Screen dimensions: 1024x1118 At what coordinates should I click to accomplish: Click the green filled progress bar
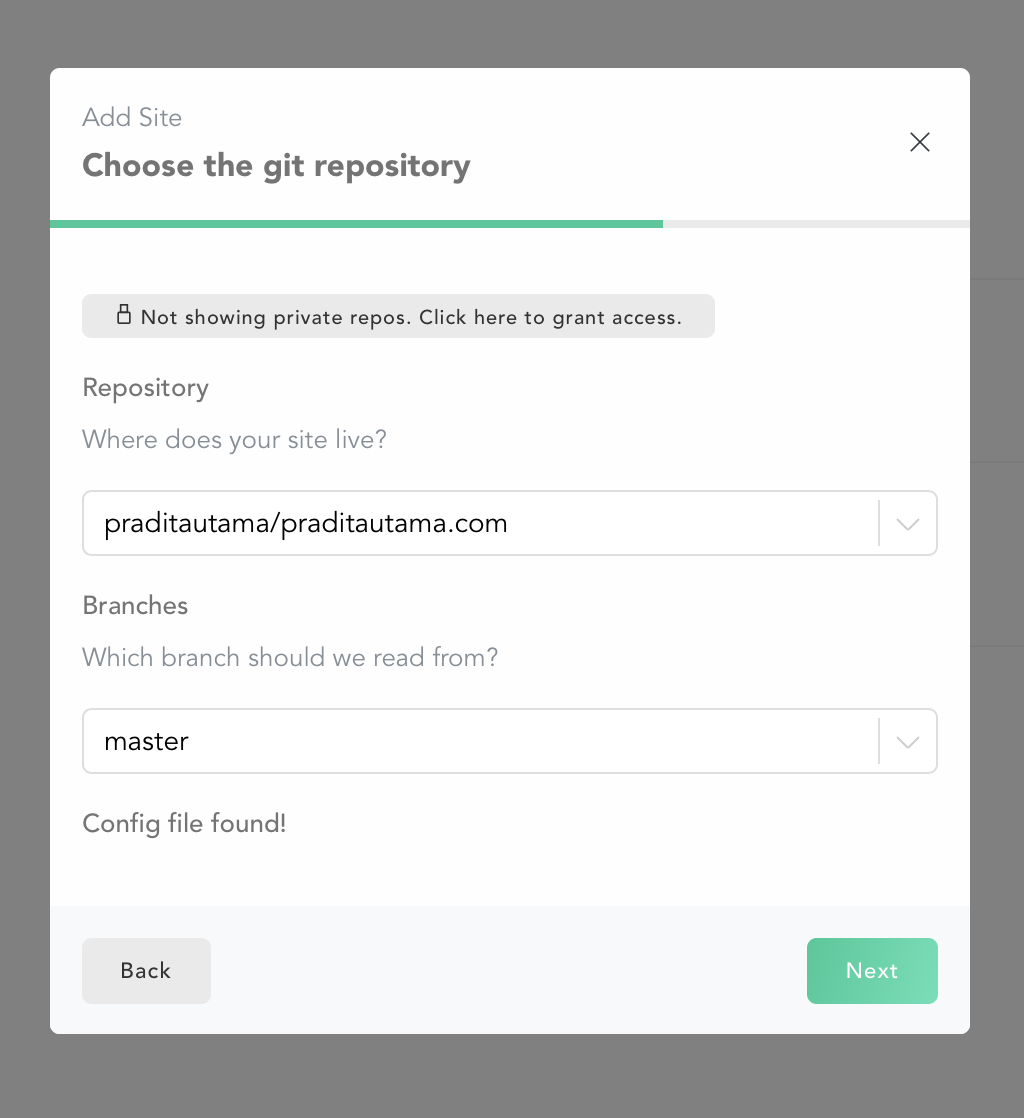tap(357, 224)
